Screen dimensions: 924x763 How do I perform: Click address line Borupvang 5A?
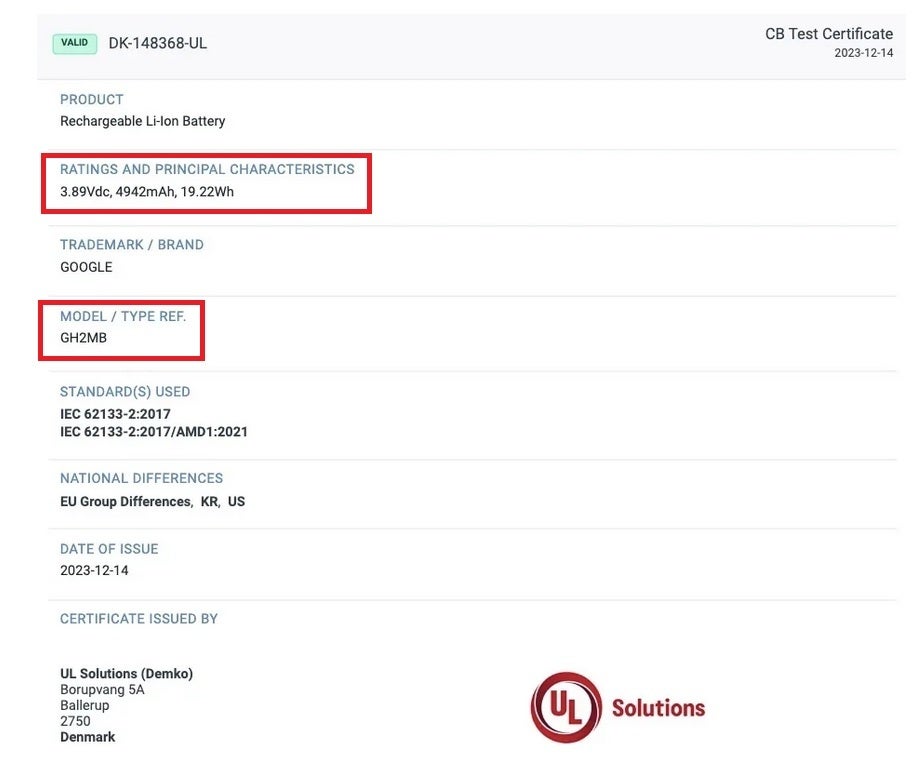[x=102, y=689]
